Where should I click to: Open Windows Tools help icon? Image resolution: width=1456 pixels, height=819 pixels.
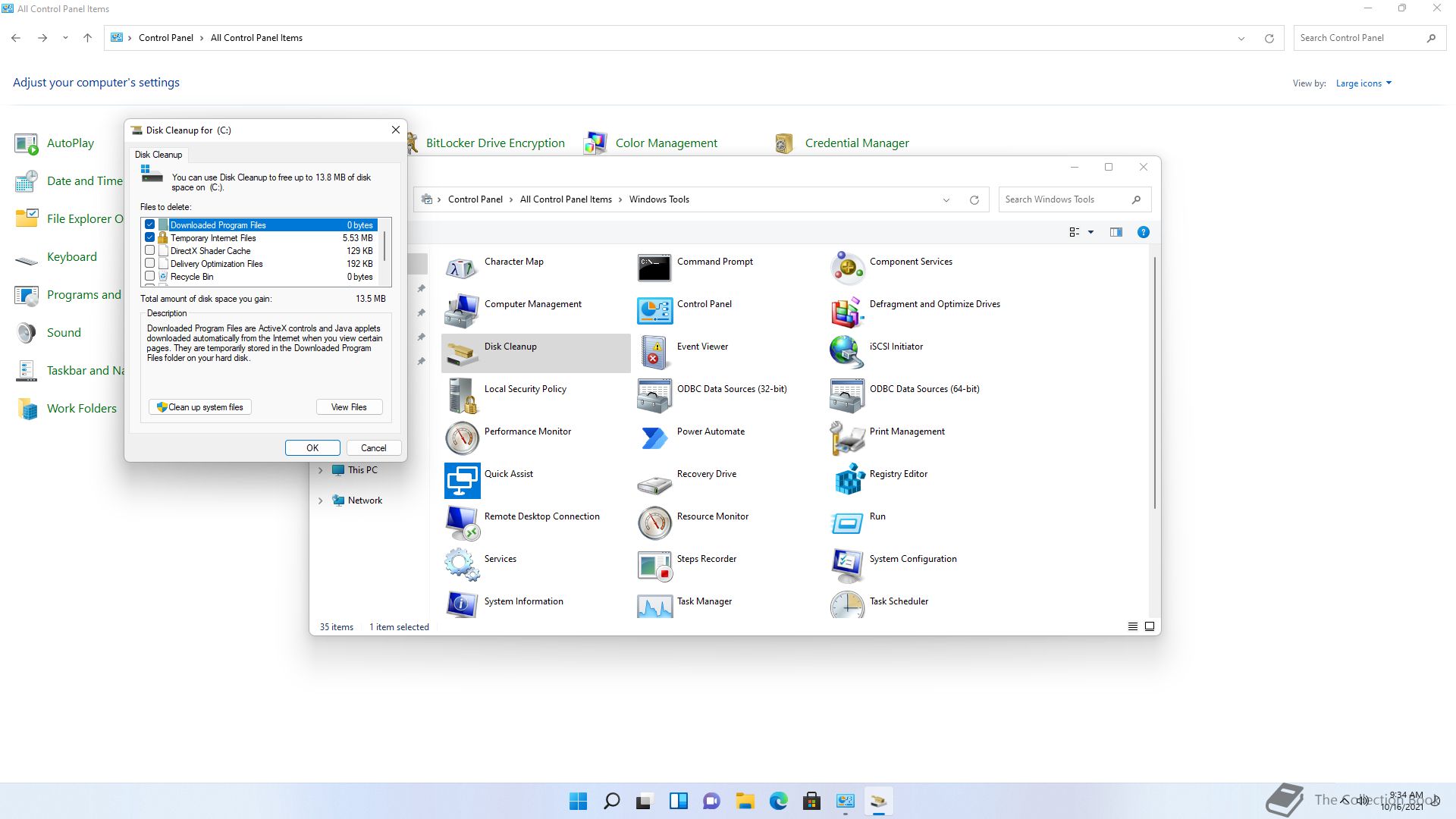1144,232
